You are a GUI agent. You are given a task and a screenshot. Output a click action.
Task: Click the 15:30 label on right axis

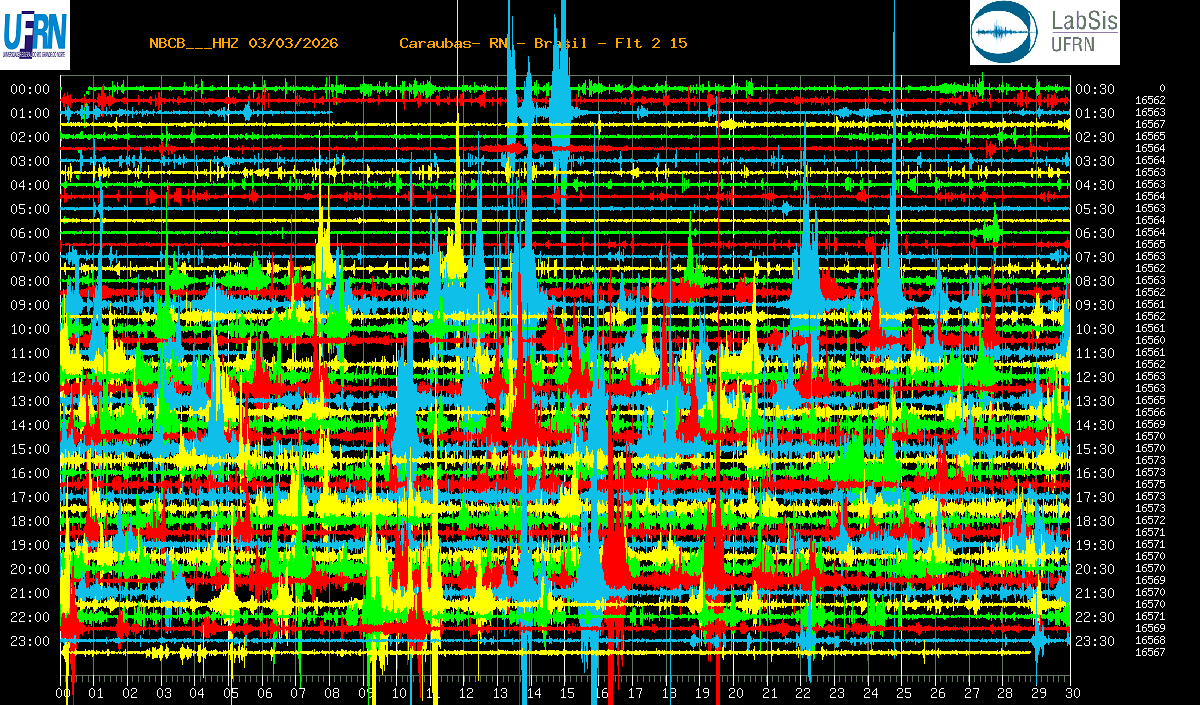(x=1094, y=449)
